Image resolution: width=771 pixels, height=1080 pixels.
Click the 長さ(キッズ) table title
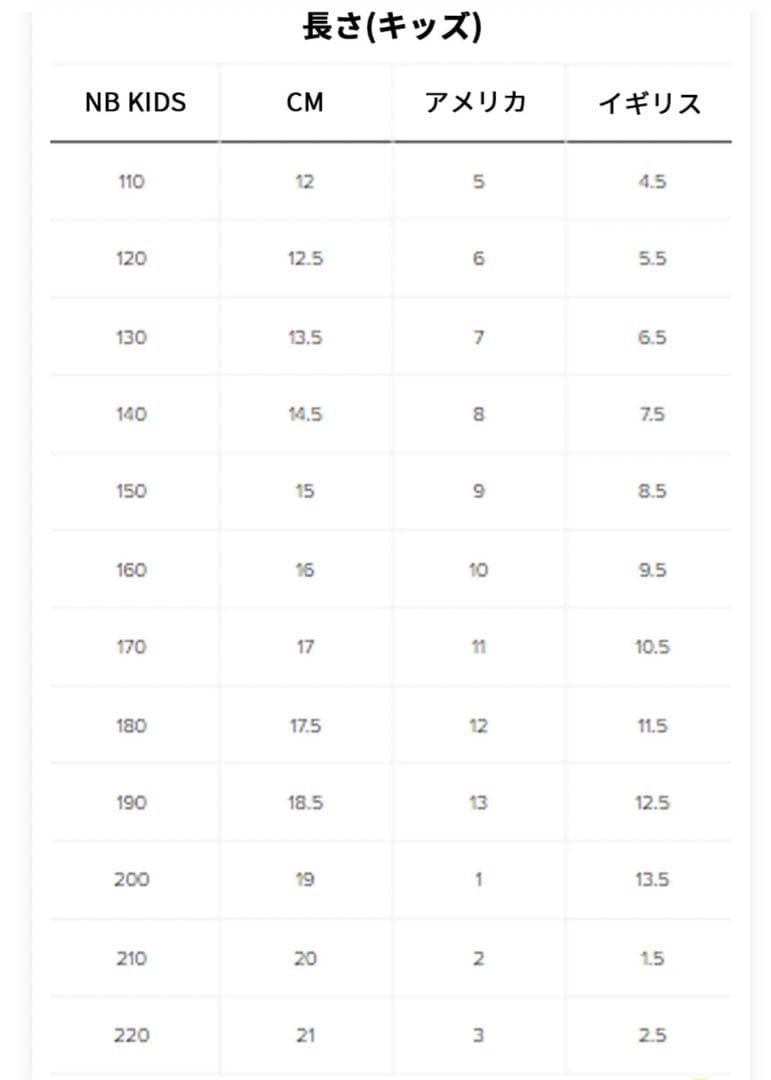(391, 27)
